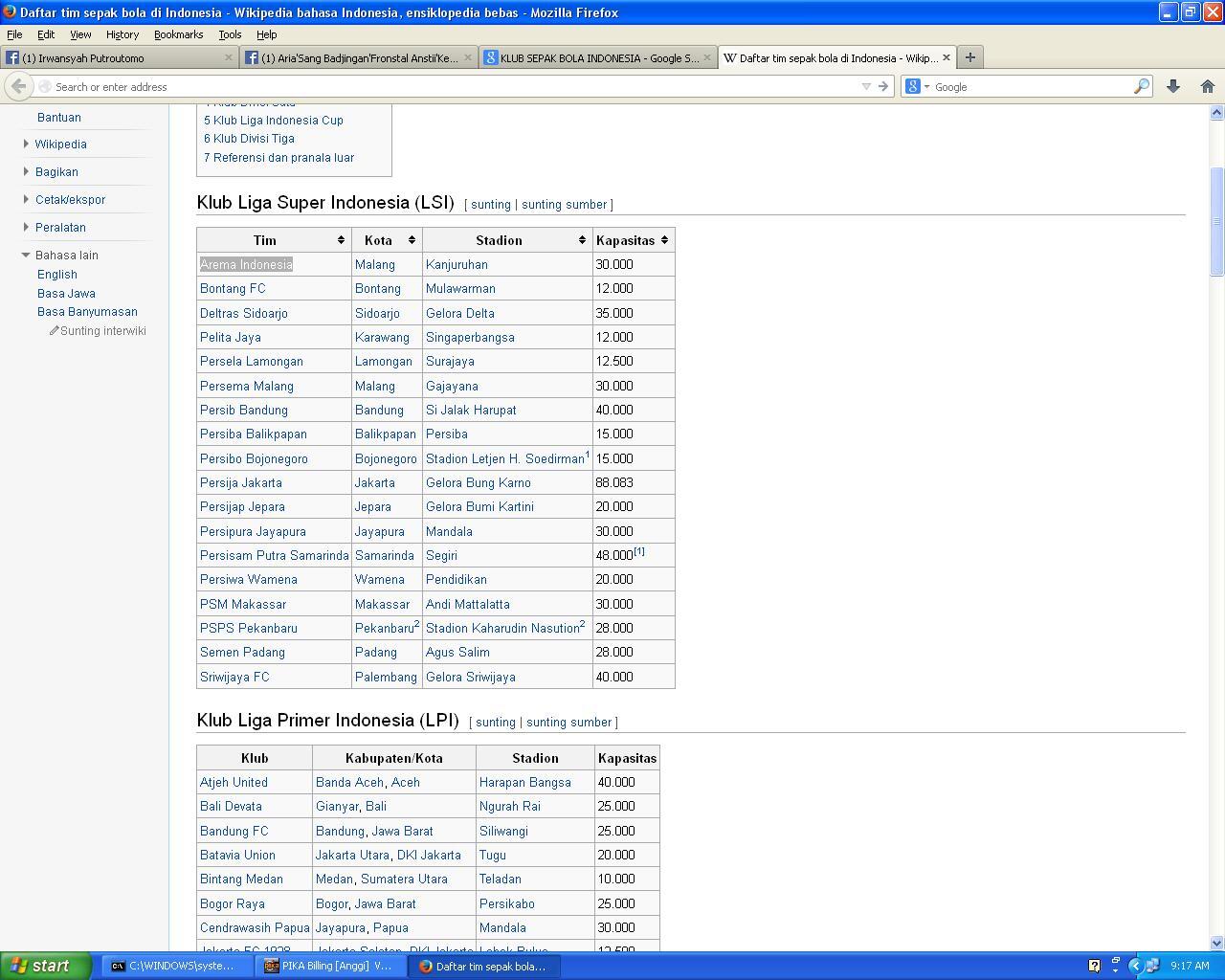Open the Bantuan sidebar link
1225x980 pixels.
pyautogui.click(x=59, y=117)
